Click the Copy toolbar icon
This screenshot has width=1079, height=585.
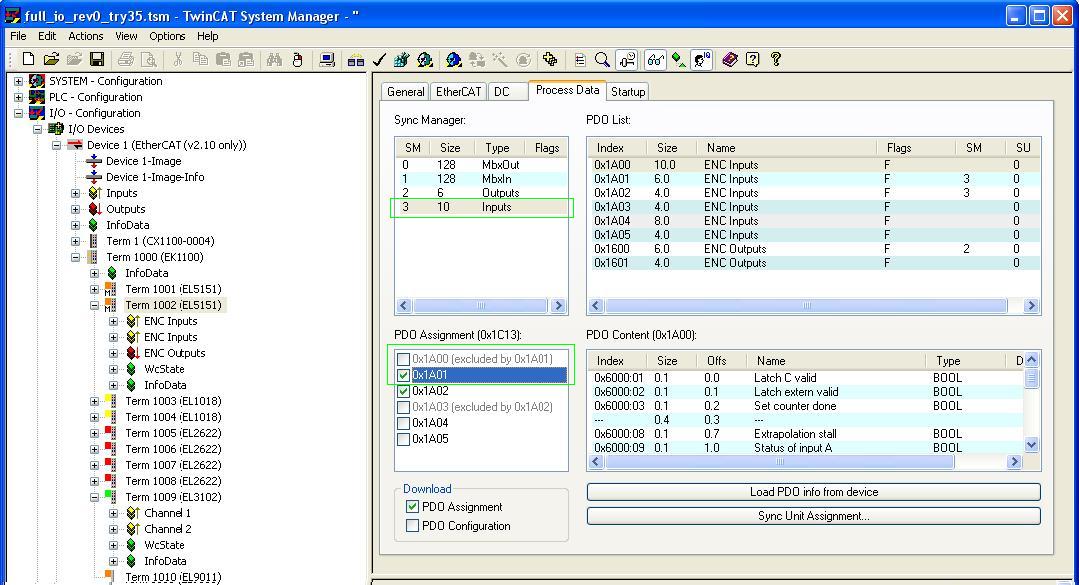pyautogui.click(x=200, y=60)
